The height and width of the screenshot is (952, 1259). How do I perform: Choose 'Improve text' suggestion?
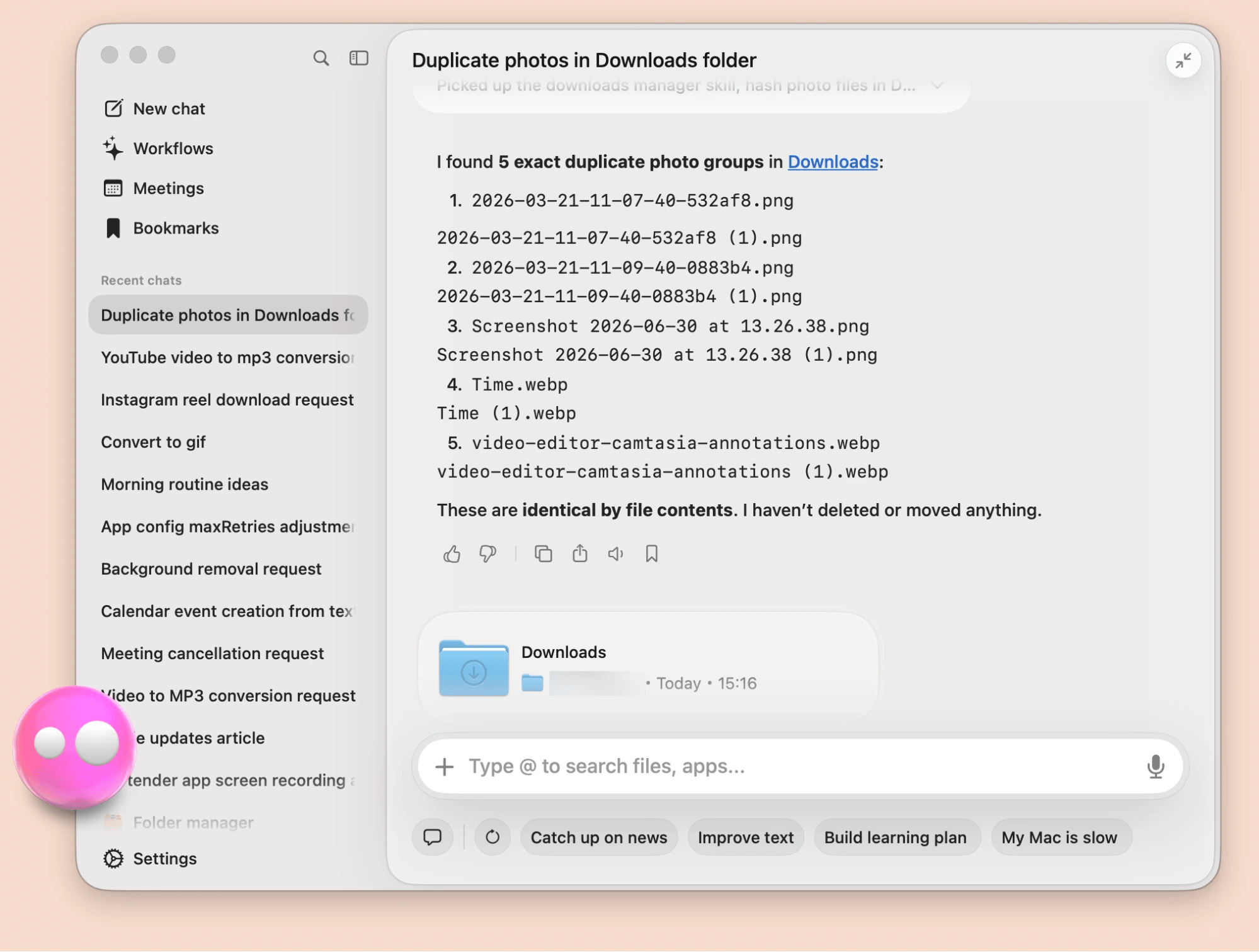[x=746, y=837]
